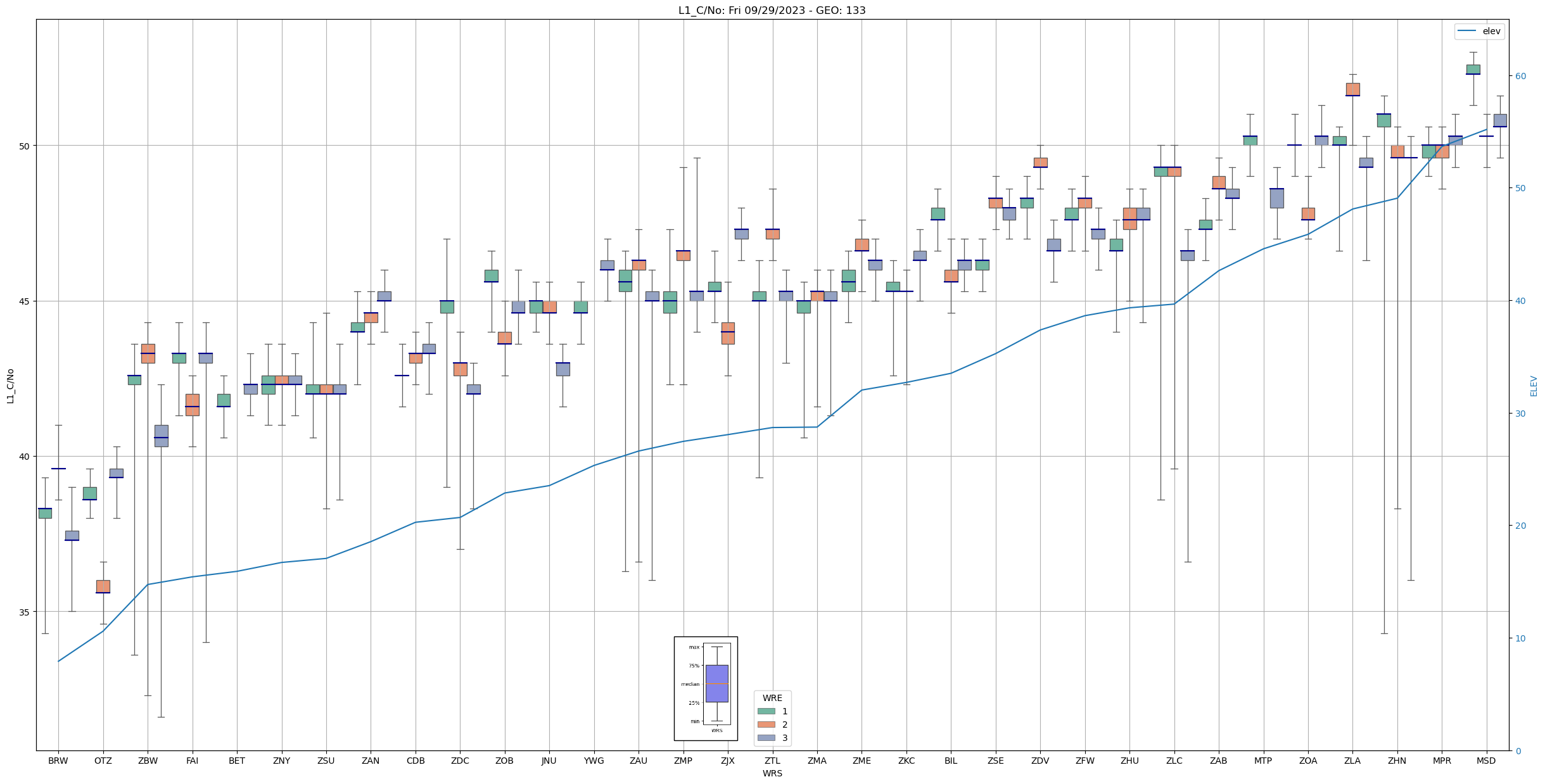This screenshot has width=1545, height=784.
Task: Click the x-axis label BIL
Action: (951, 761)
